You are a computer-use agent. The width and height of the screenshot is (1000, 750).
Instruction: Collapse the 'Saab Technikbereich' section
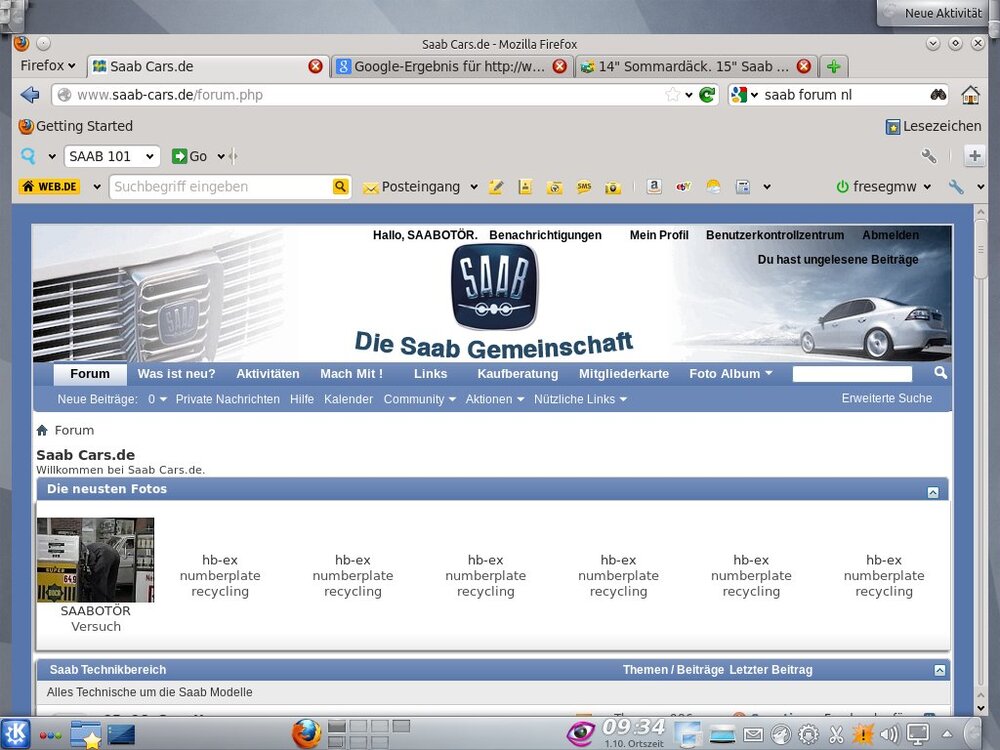coord(939,670)
